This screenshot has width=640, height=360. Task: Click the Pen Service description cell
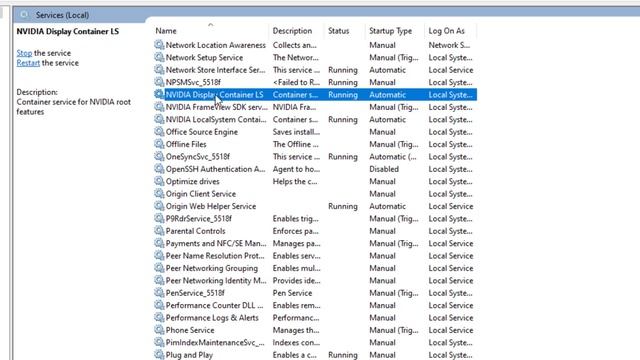[292, 293]
